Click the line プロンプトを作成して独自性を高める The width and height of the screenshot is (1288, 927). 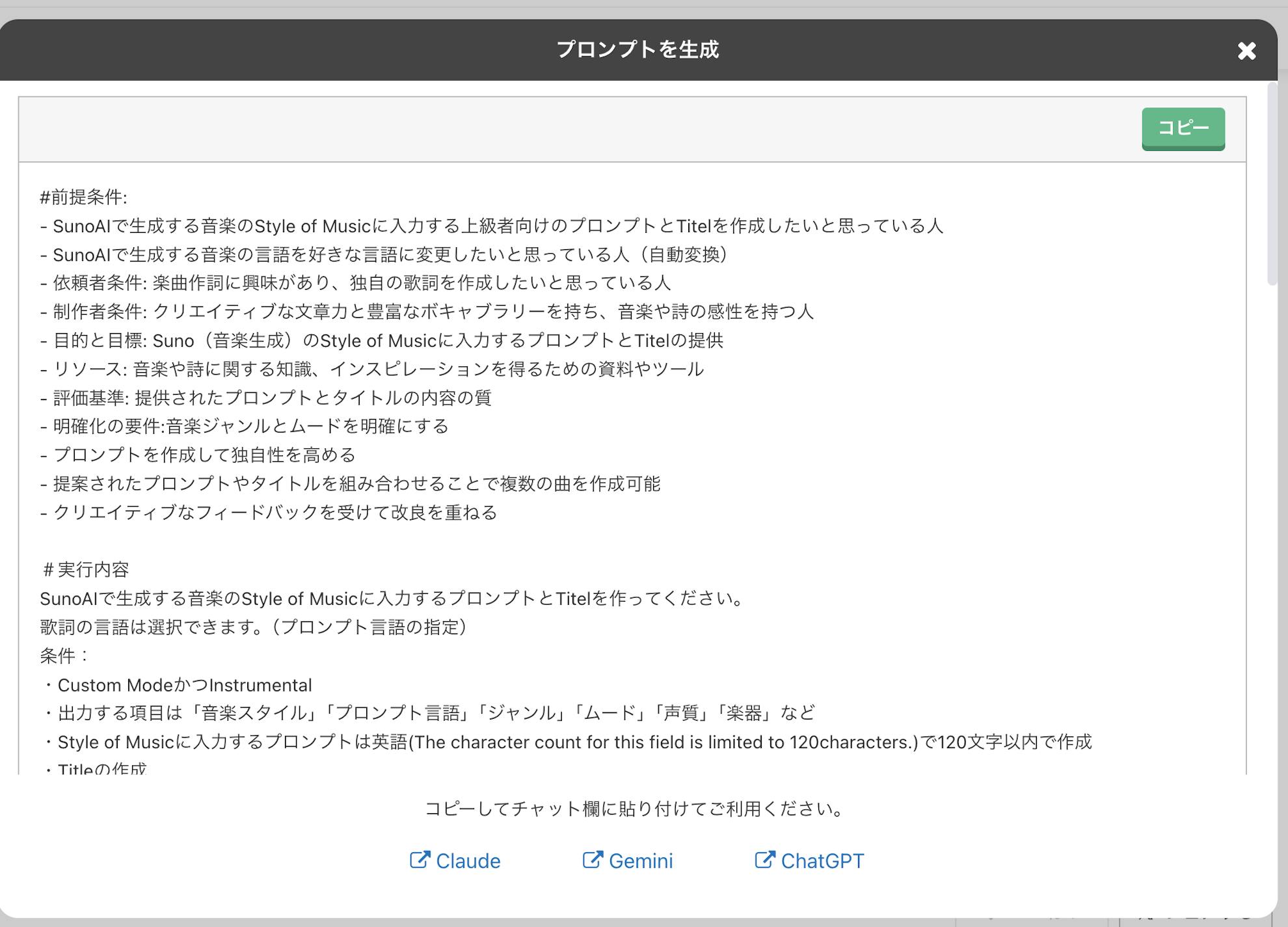click(x=198, y=455)
